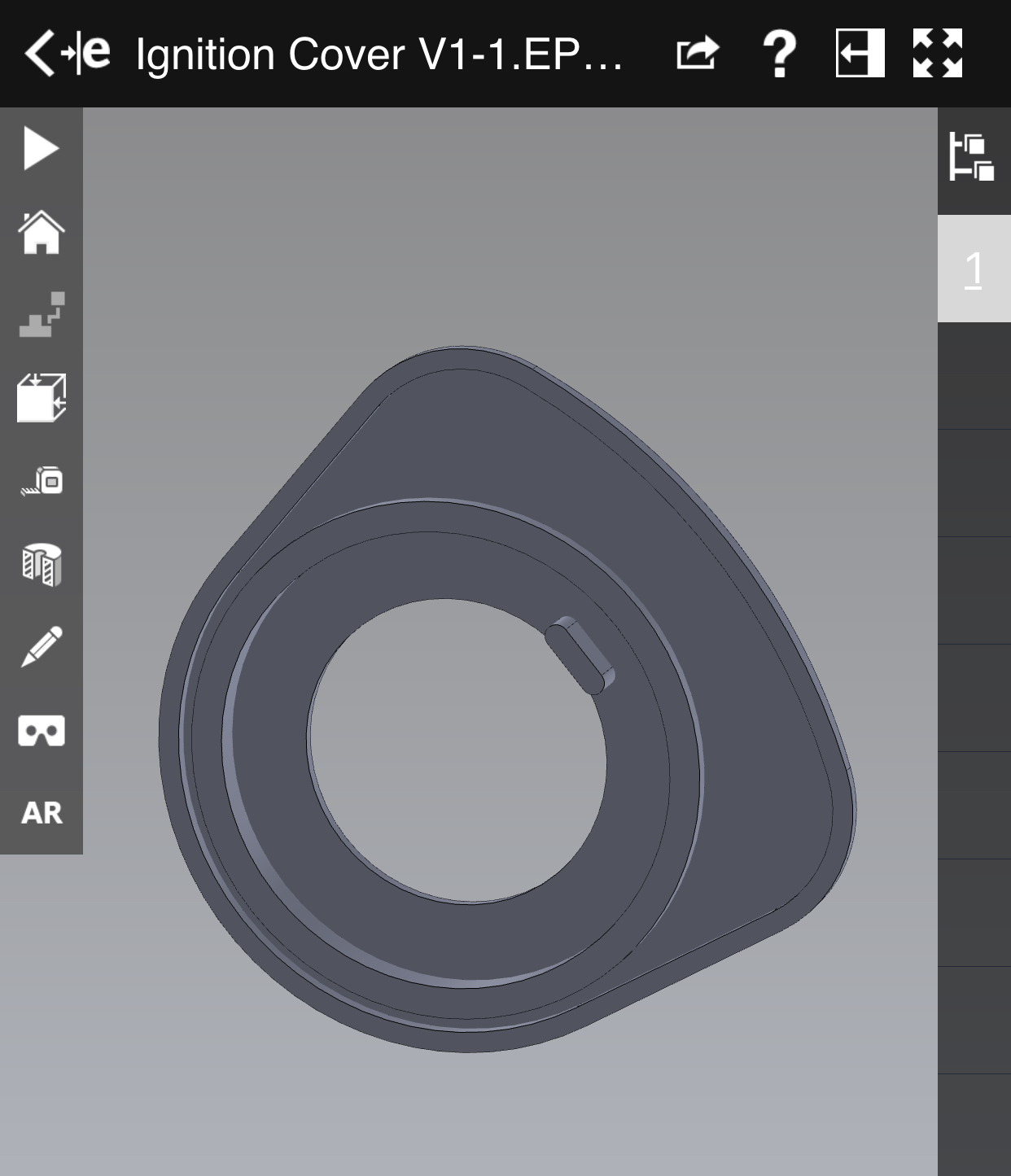This screenshot has height=1176, width=1011.
Task: Open the view orientation cube menu
Action: coord(41,398)
